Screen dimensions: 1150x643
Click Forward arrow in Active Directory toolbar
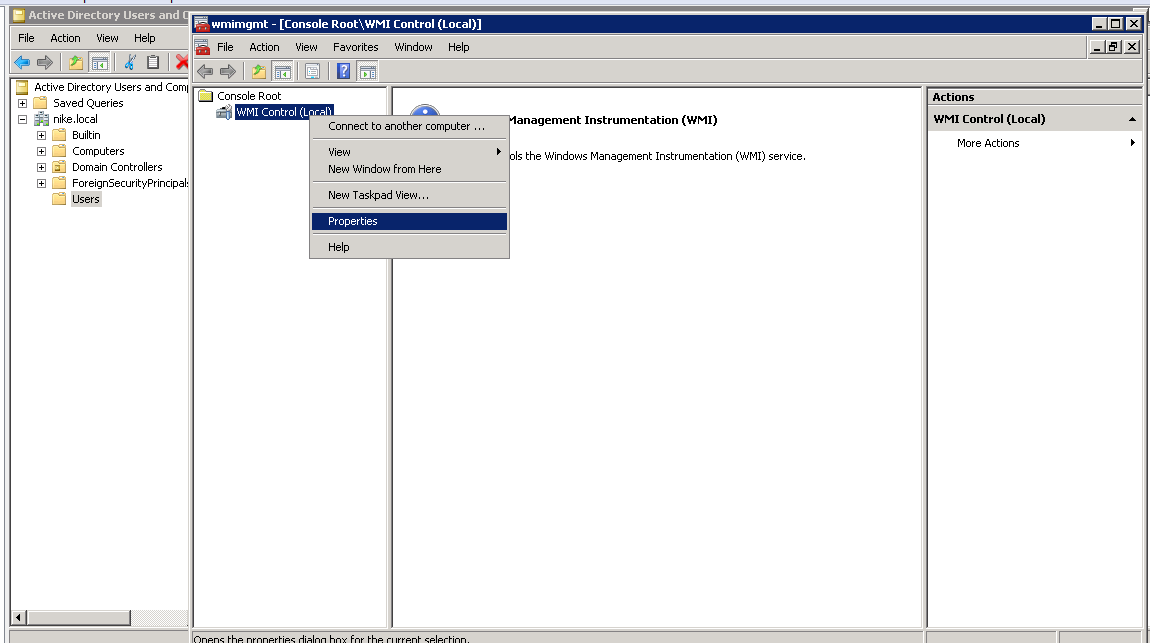pos(45,62)
